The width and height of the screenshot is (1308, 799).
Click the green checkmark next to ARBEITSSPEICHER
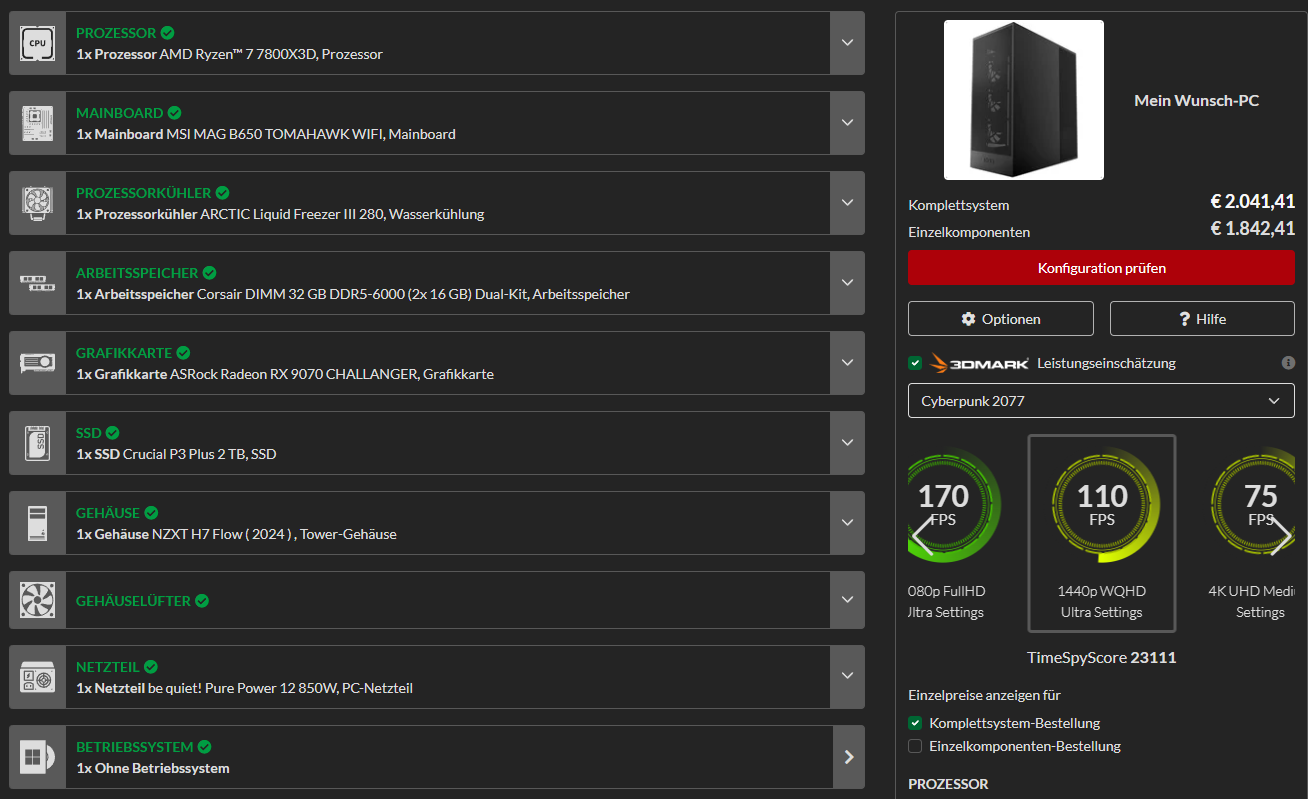coord(208,273)
